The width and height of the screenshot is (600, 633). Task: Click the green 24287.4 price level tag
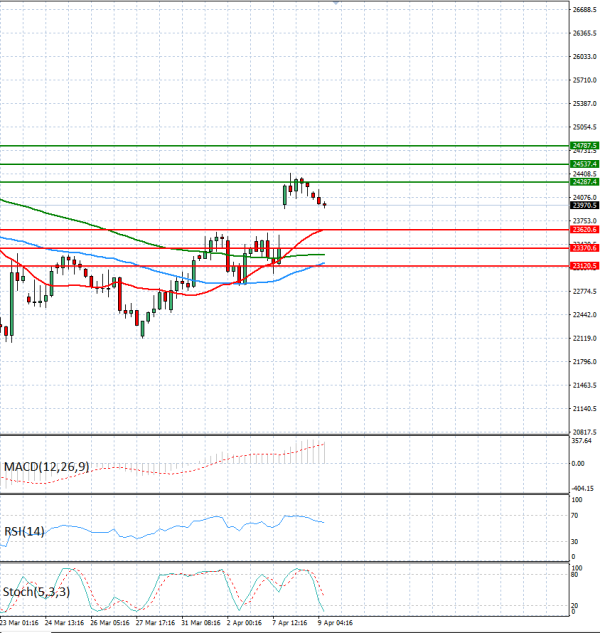584,182
